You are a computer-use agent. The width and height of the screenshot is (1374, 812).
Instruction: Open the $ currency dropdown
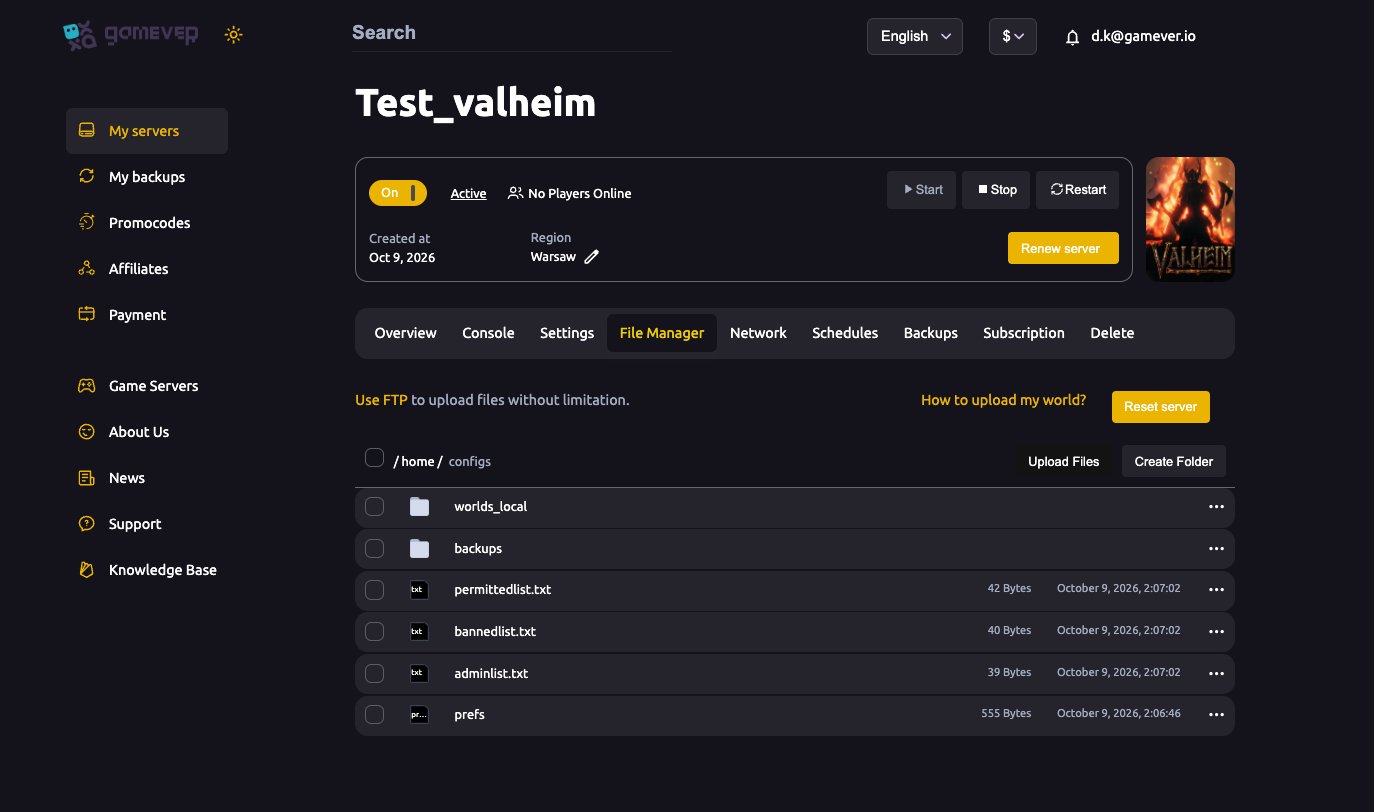coord(1013,36)
